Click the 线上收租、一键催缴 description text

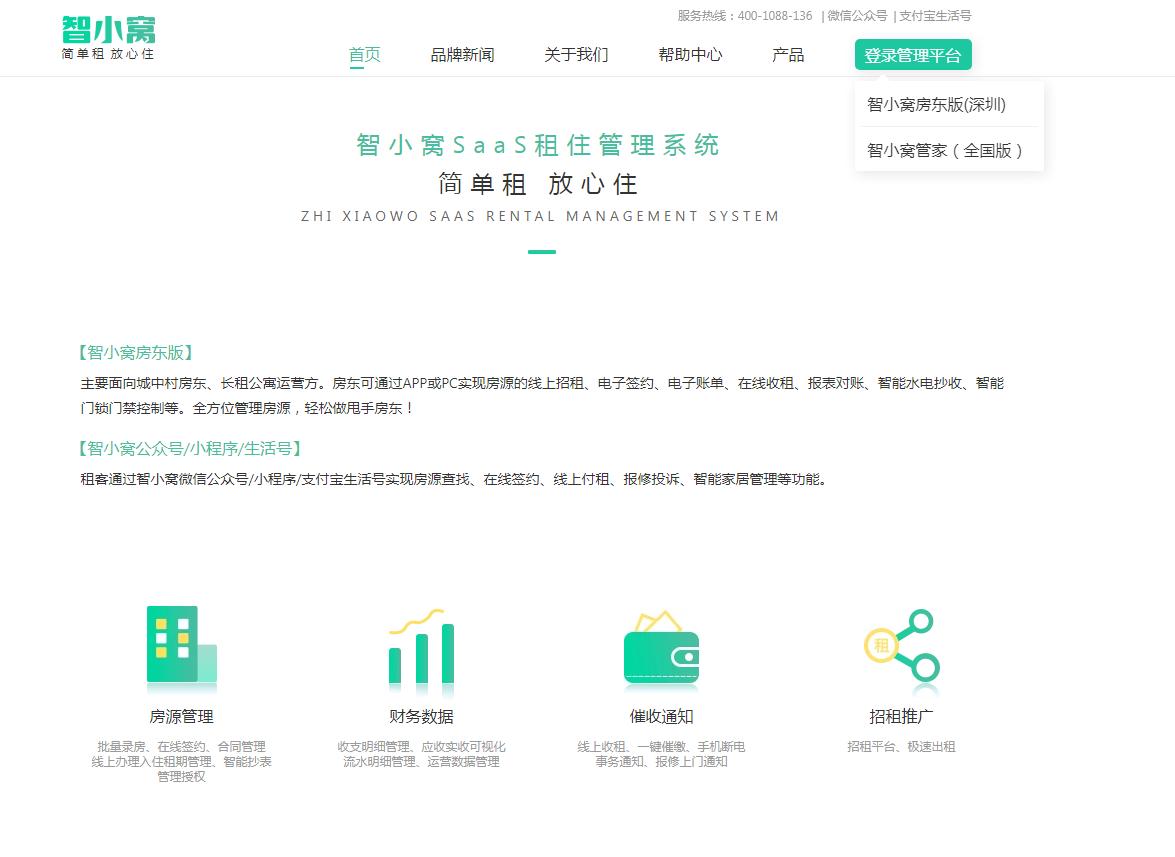point(661,754)
